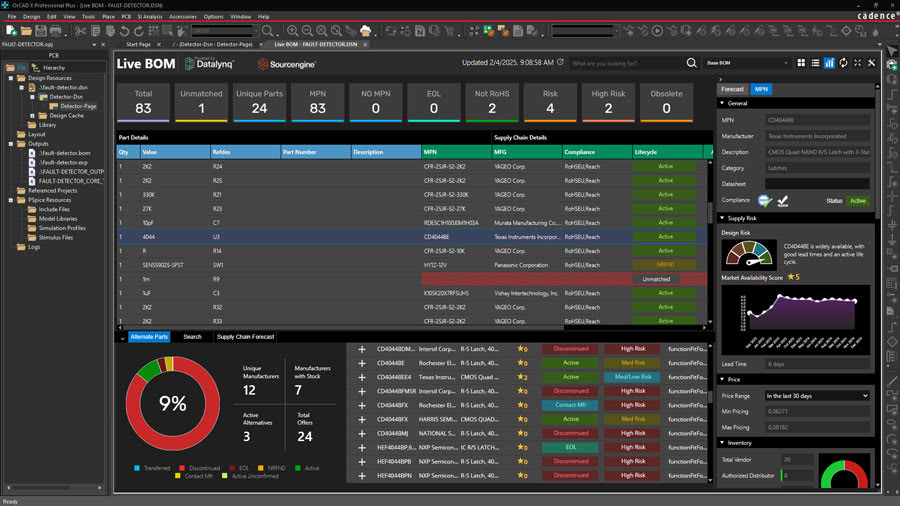Open the File menu
The width and height of the screenshot is (900, 506).
11,17
